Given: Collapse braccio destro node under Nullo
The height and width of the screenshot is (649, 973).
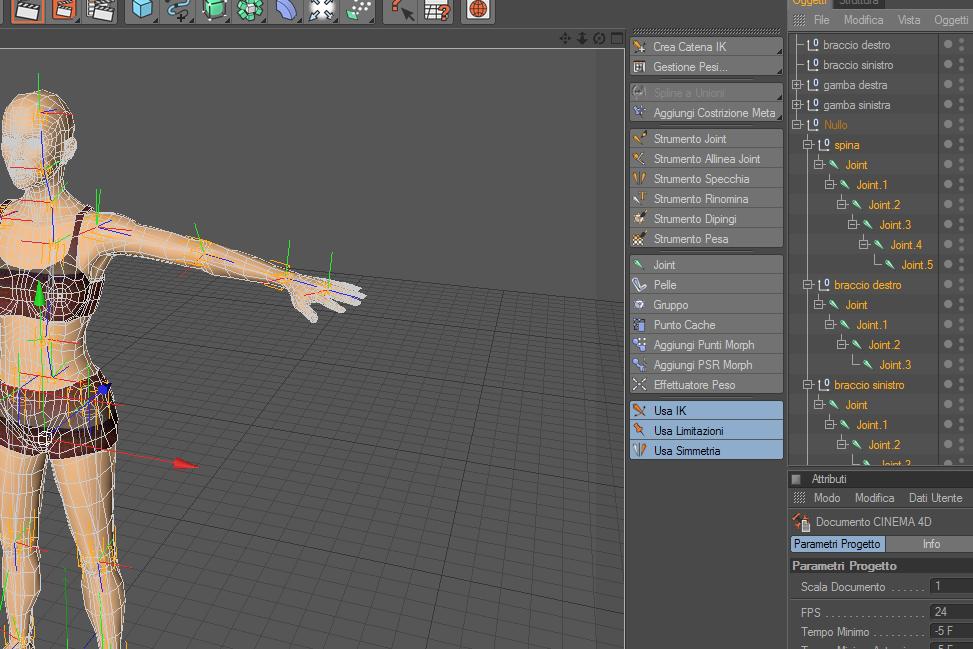Looking at the screenshot, I should pyautogui.click(x=807, y=285).
